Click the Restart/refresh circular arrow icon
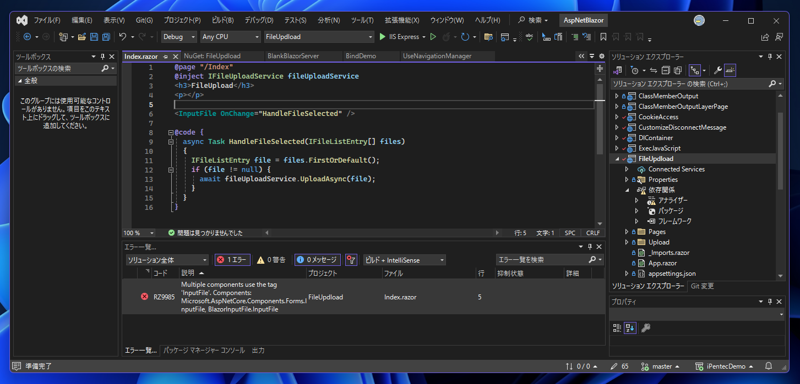This screenshot has height=384, width=800. (465, 37)
